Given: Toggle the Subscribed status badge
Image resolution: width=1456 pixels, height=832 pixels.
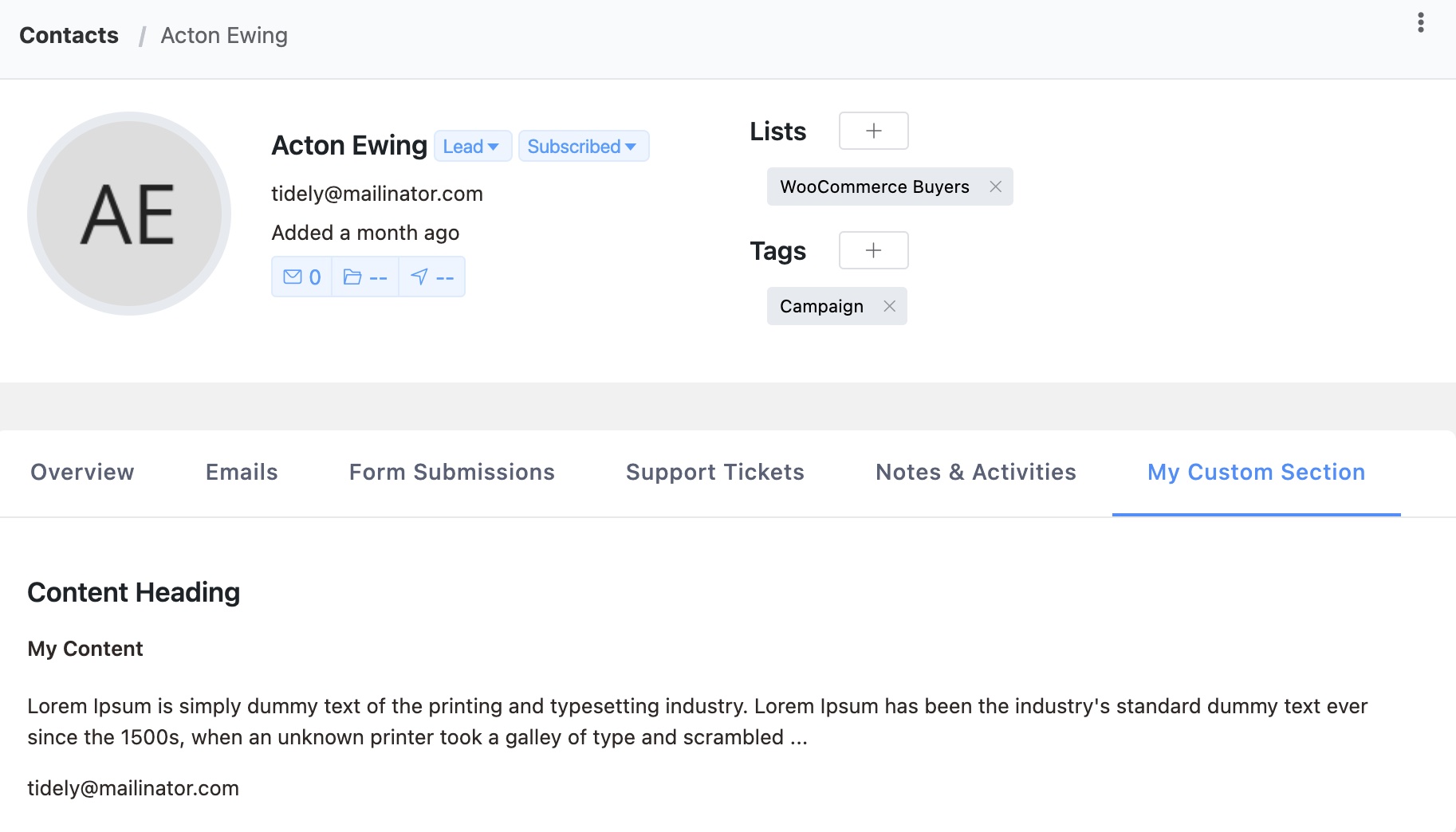Looking at the screenshot, I should click(583, 146).
